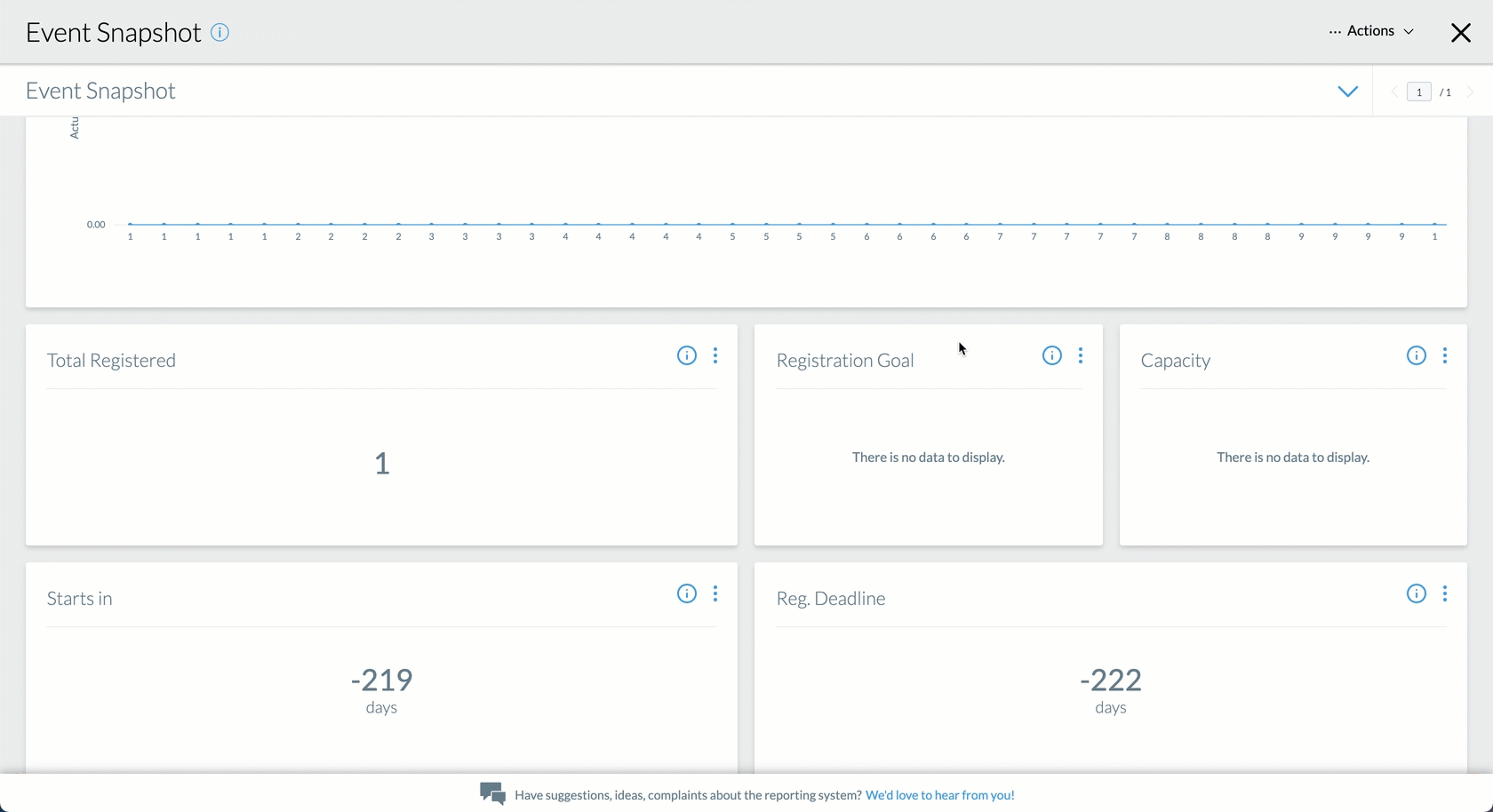Open the Registration Goal info icon

1051,355
